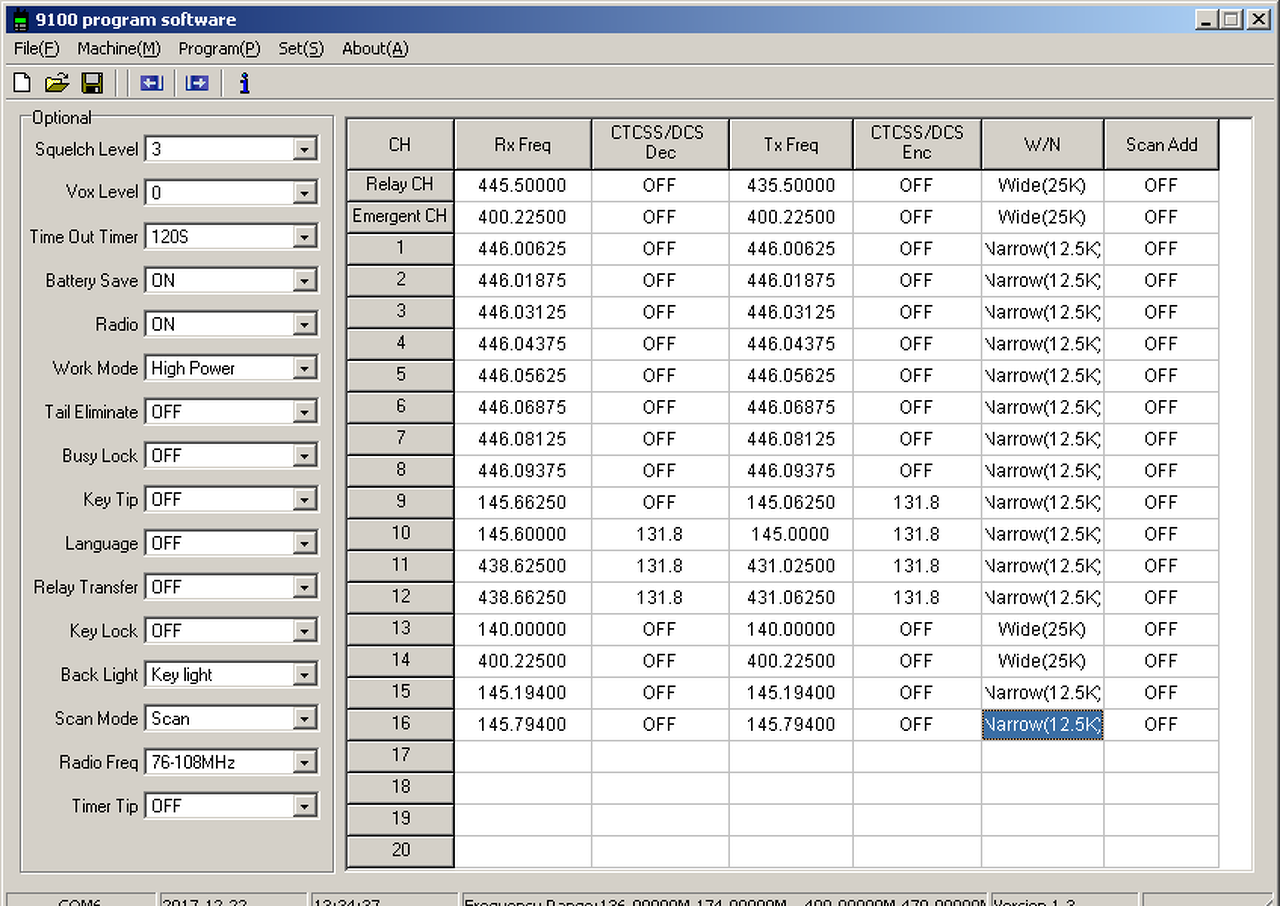The width and height of the screenshot is (1280, 906).
Task: Select Tx Freq cell 431.06250
Action: (791, 597)
